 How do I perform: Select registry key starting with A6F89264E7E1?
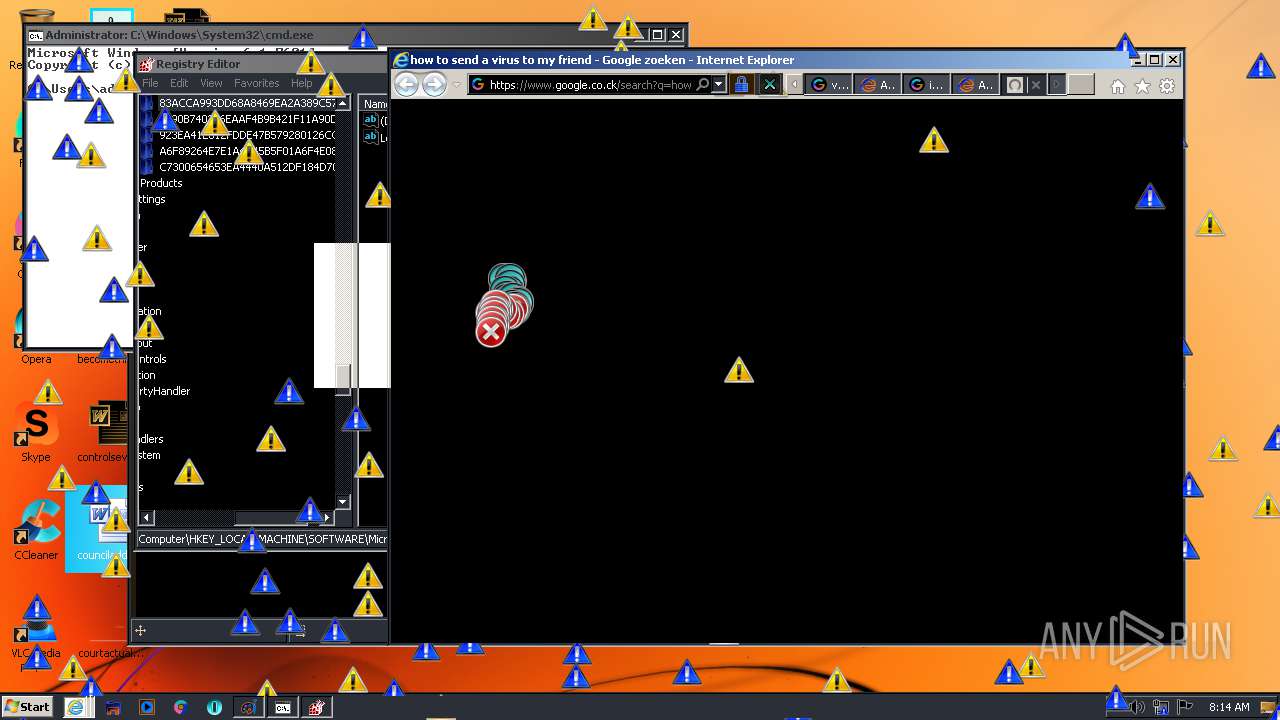pyautogui.click(x=247, y=151)
